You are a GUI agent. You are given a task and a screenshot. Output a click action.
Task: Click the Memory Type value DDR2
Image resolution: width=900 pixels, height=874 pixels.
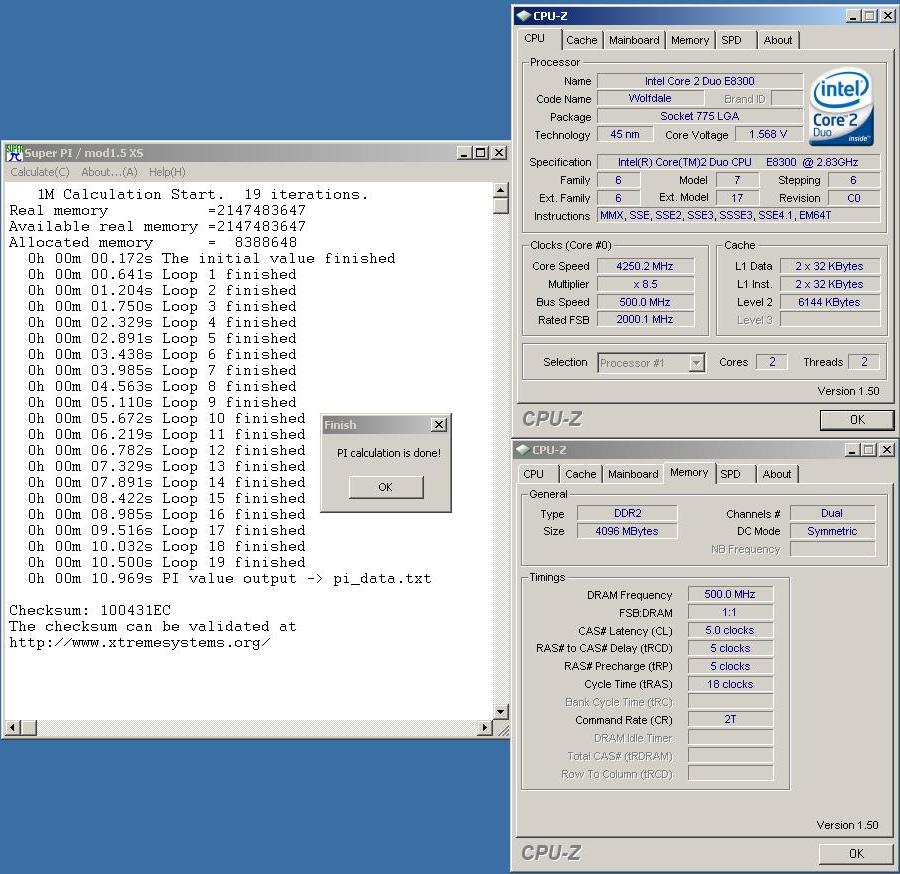coord(627,513)
